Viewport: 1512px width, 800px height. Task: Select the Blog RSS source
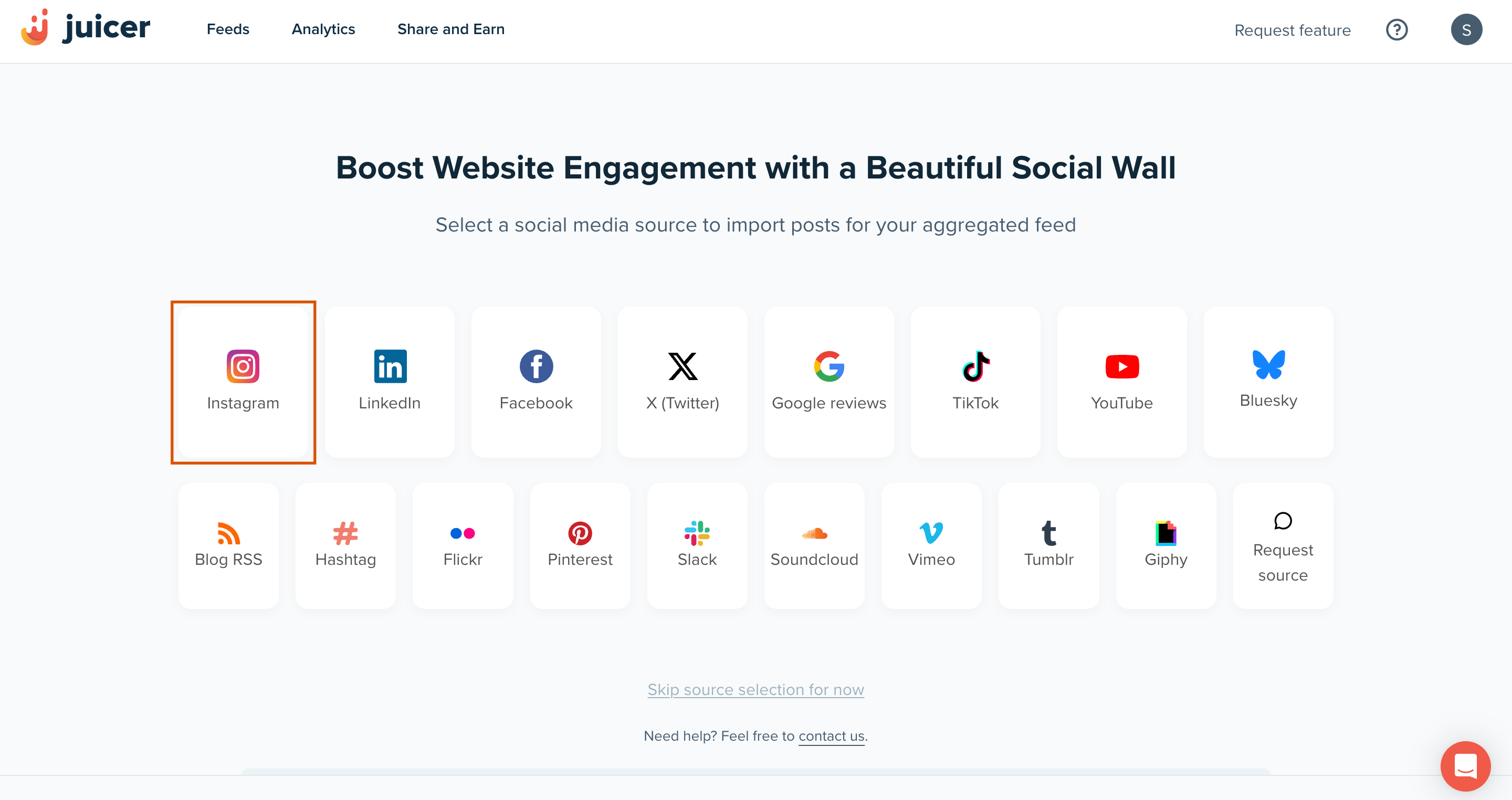[x=228, y=545]
